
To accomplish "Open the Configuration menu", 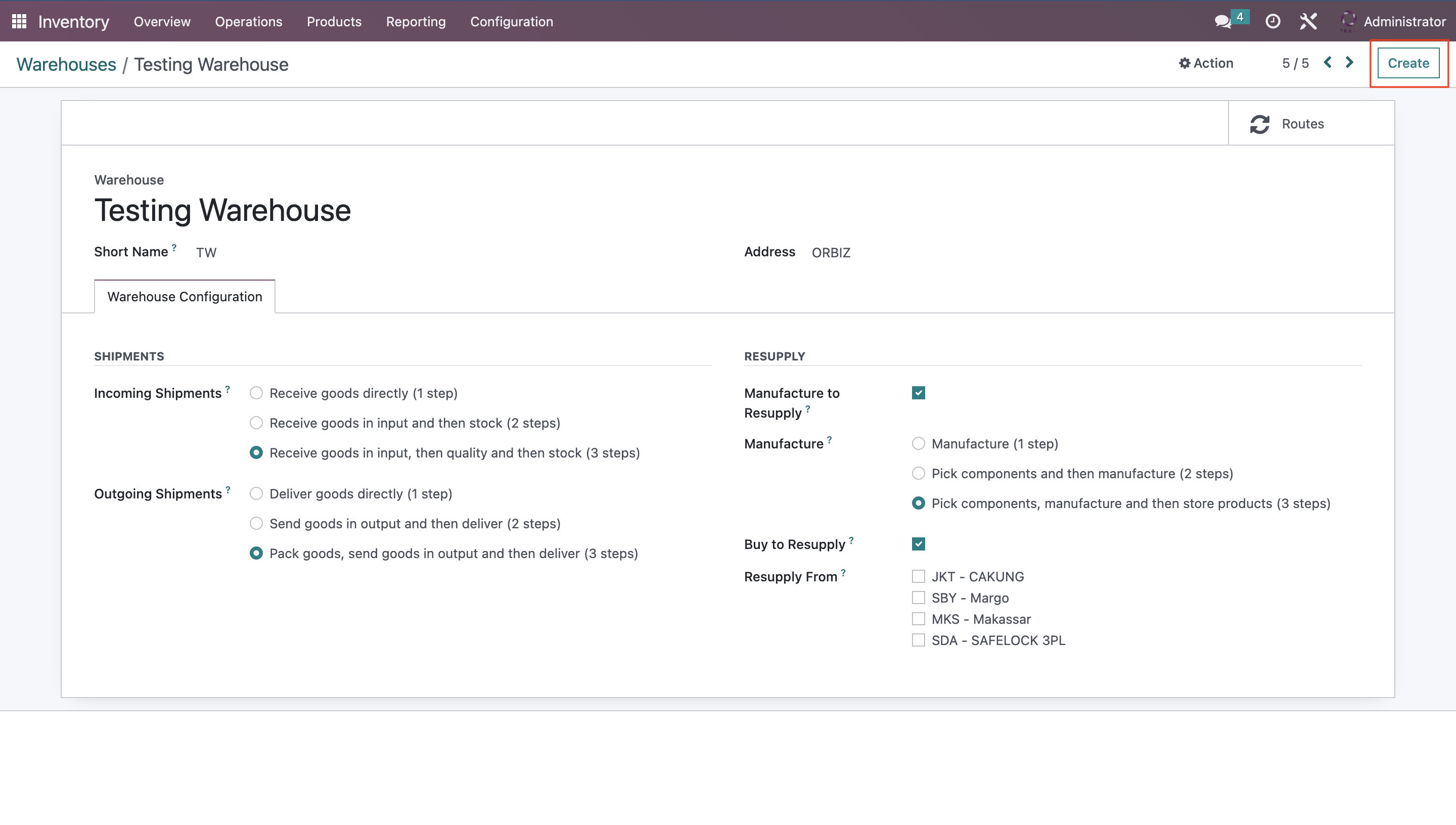I will click(x=512, y=22).
